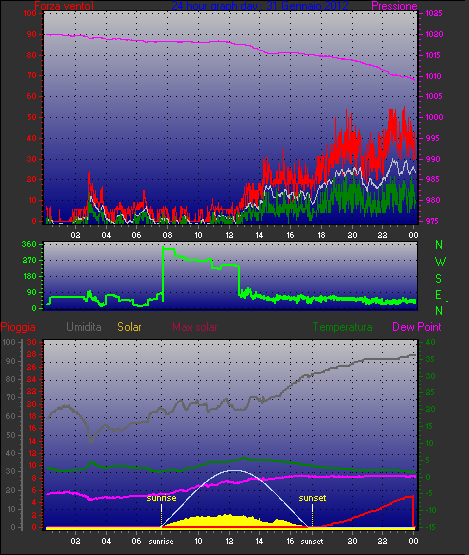The height and width of the screenshot is (555, 469).
Task: Click the red 70 on the wind force axis
Action: (x=32, y=76)
